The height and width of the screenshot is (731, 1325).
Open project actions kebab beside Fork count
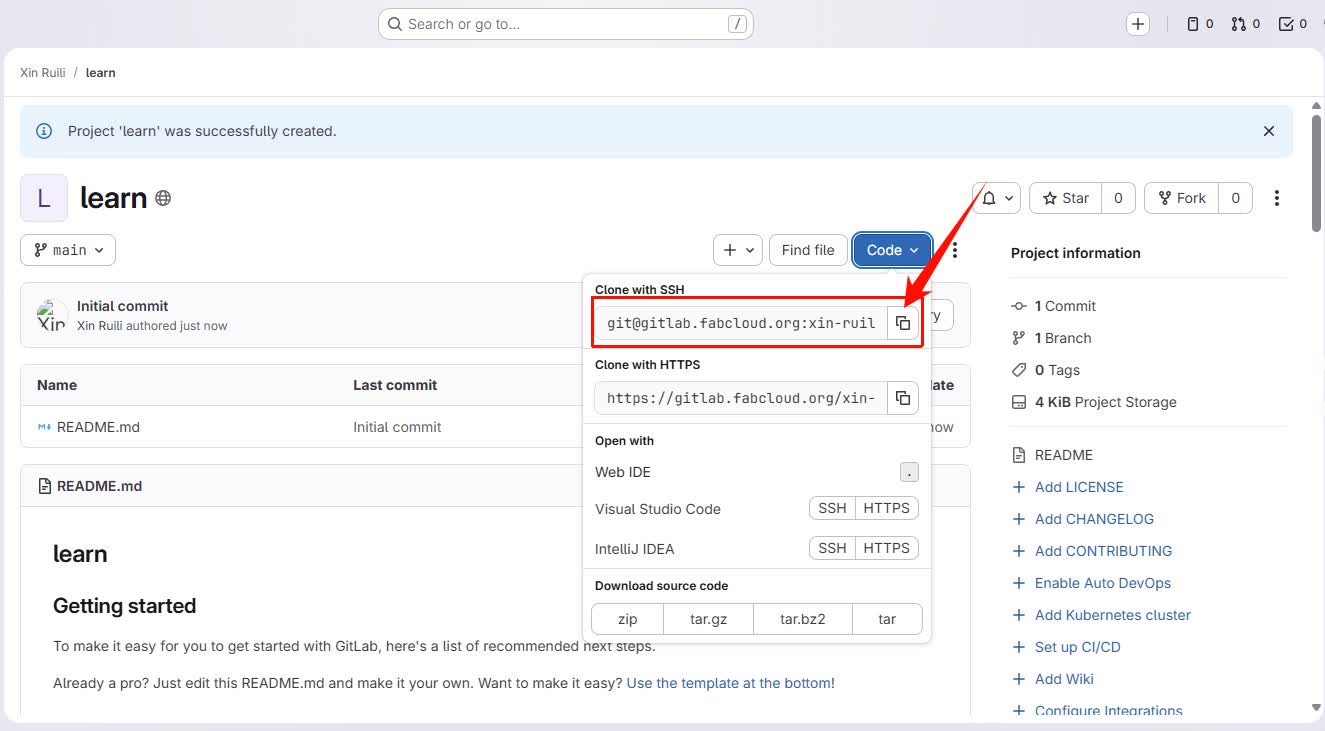point(1277,198)
